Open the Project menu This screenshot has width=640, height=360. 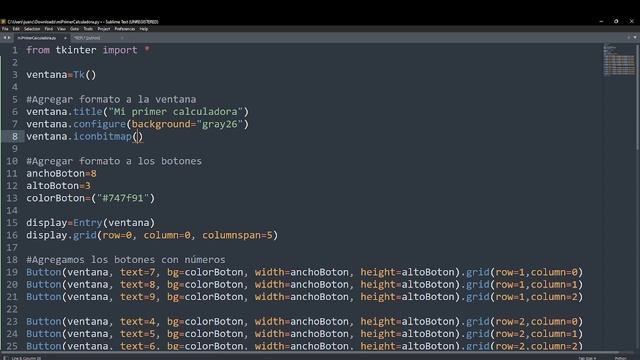point(104,29)
